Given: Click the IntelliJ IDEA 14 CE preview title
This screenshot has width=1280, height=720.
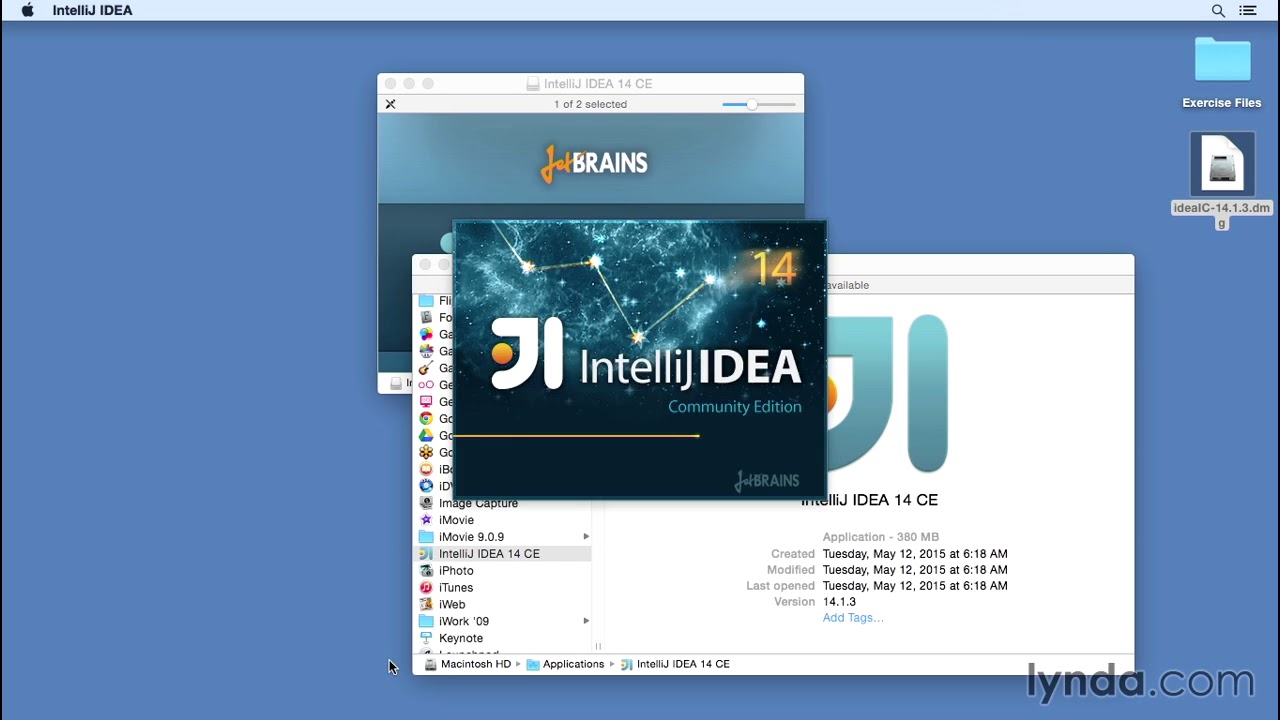Looking at the screenshot, I should click(870, 500).
